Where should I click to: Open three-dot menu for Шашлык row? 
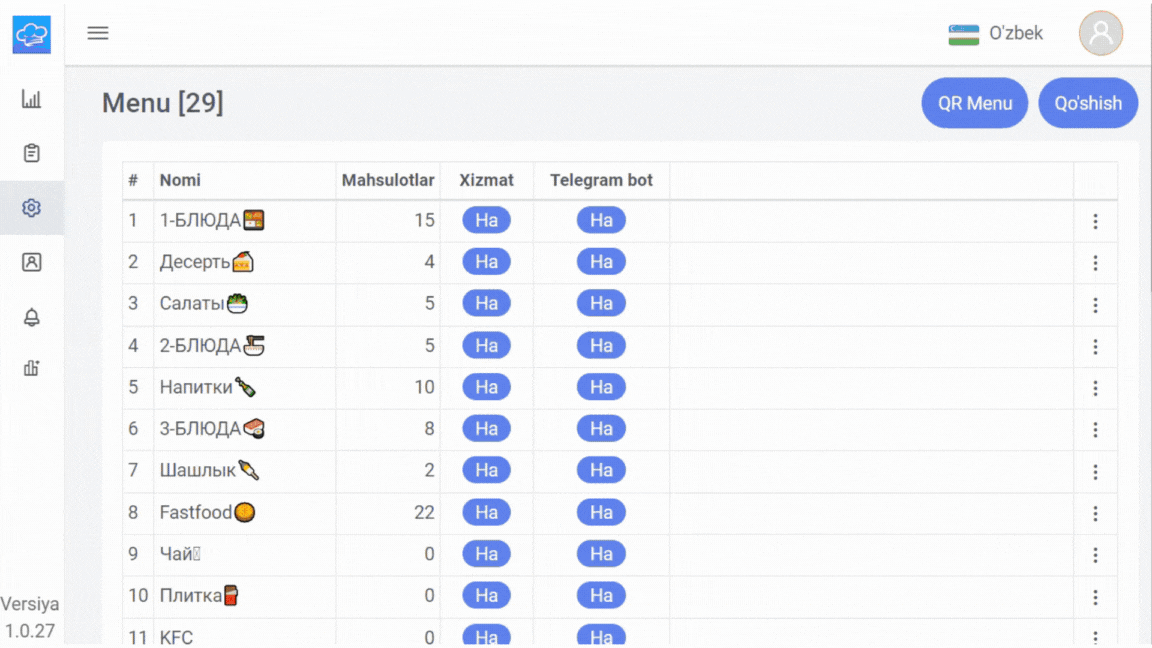(1095, 472)
